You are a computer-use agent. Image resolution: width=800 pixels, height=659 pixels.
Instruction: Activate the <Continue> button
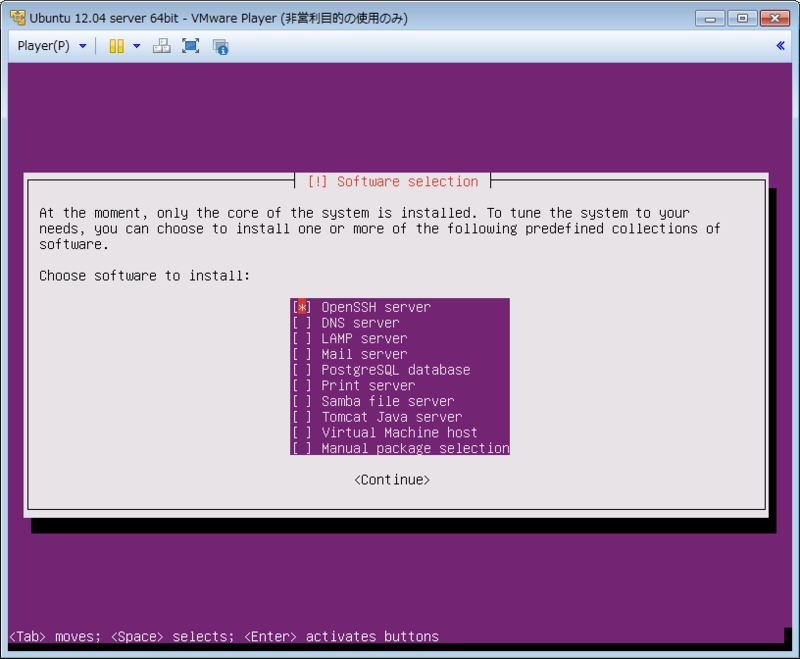coord(392,480)
